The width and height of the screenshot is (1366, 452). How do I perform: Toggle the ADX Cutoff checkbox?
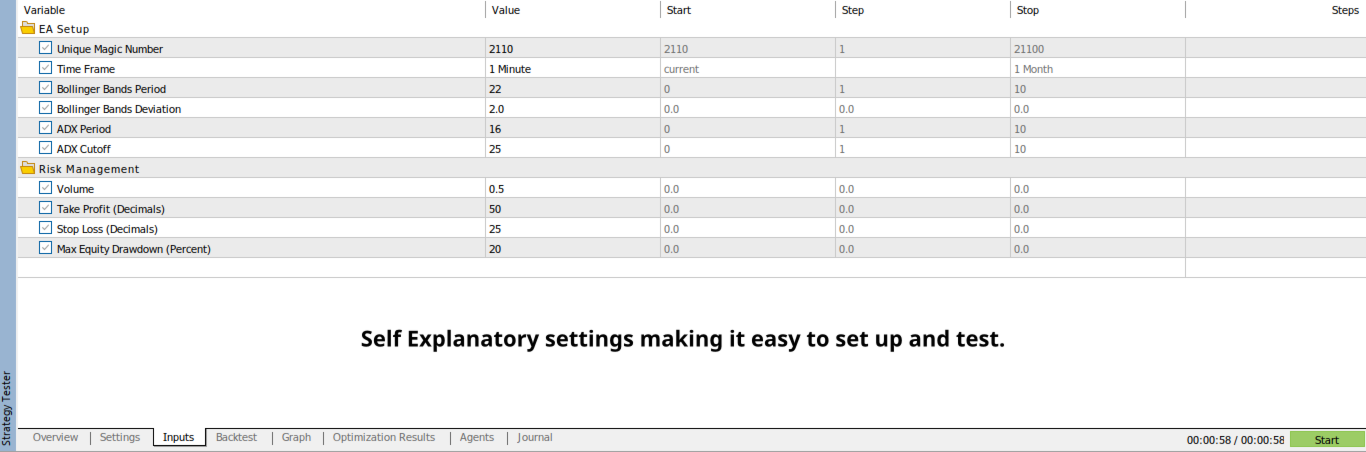tap(45, 148)
